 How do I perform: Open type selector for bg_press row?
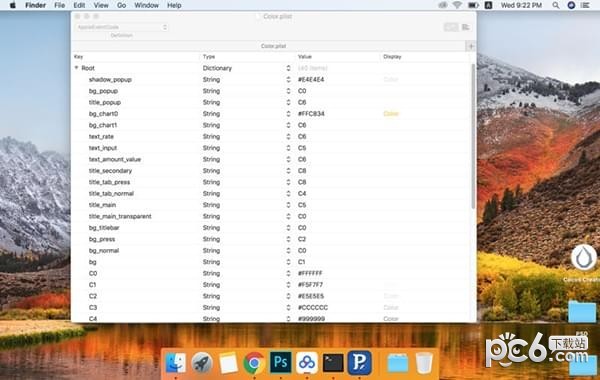[x=288, y=239]
